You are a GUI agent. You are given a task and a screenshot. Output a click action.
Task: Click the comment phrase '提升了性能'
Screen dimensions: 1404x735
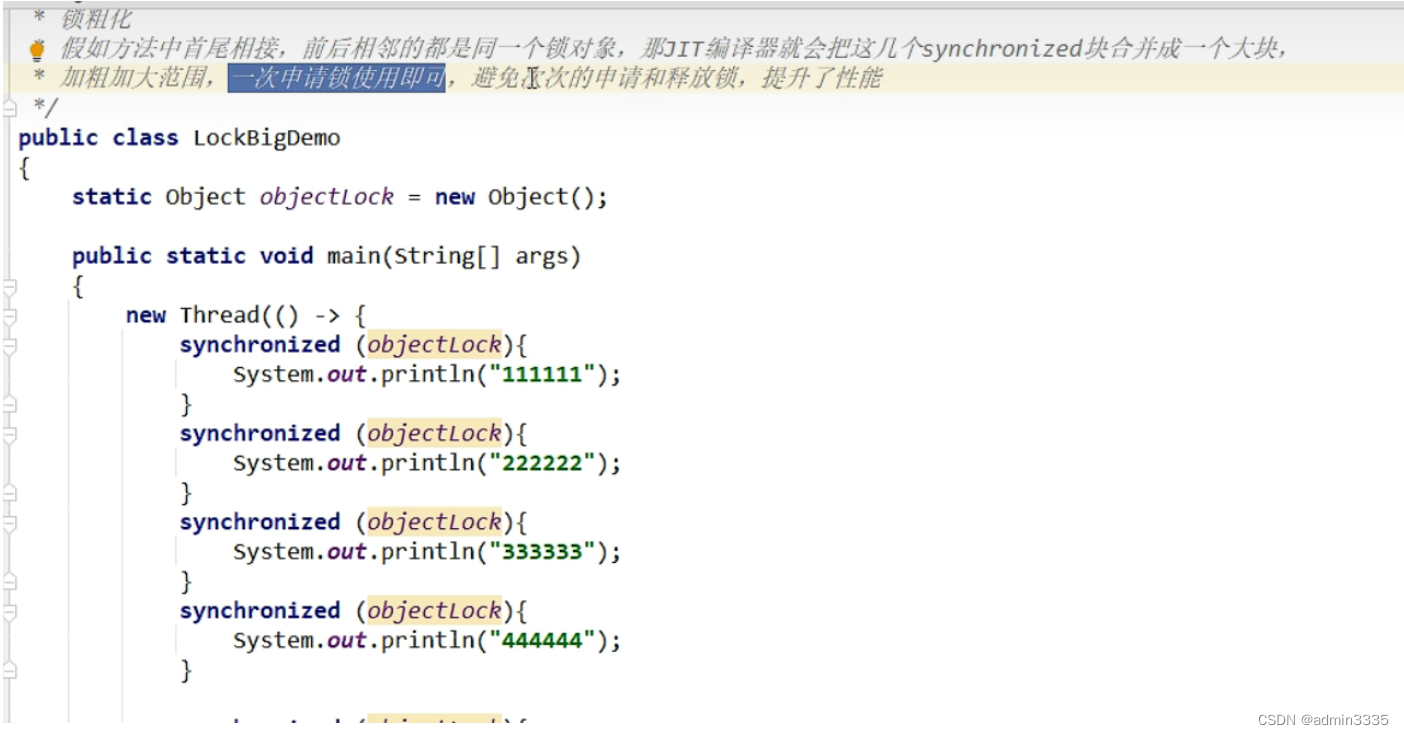pos(821,78)
